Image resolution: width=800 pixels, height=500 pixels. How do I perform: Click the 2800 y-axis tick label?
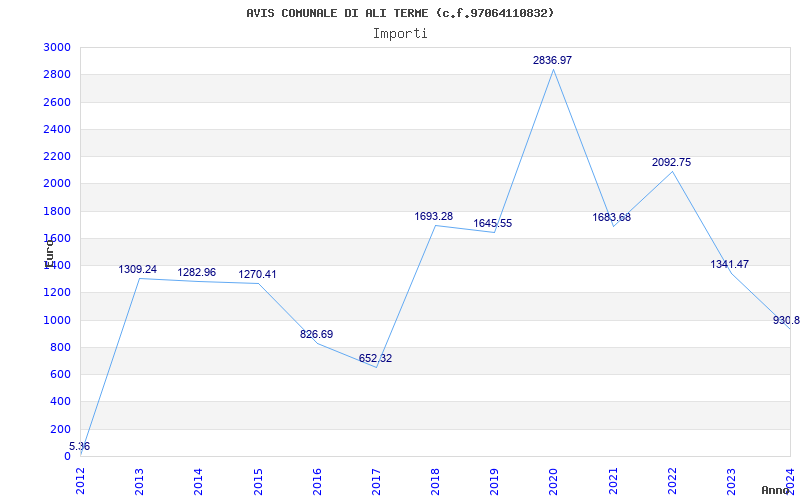coord(57,74)
